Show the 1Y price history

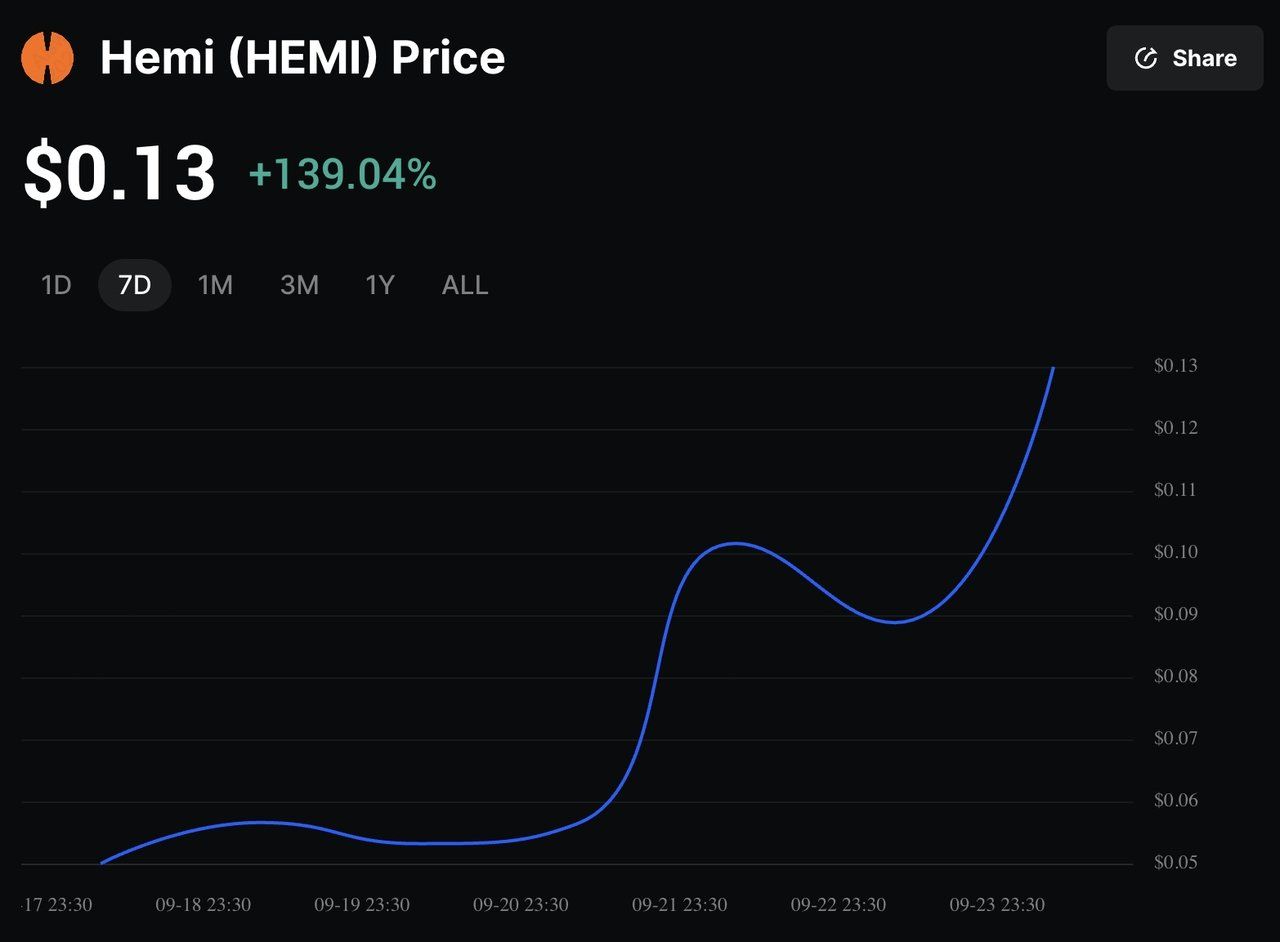click(x=380, y=286)
